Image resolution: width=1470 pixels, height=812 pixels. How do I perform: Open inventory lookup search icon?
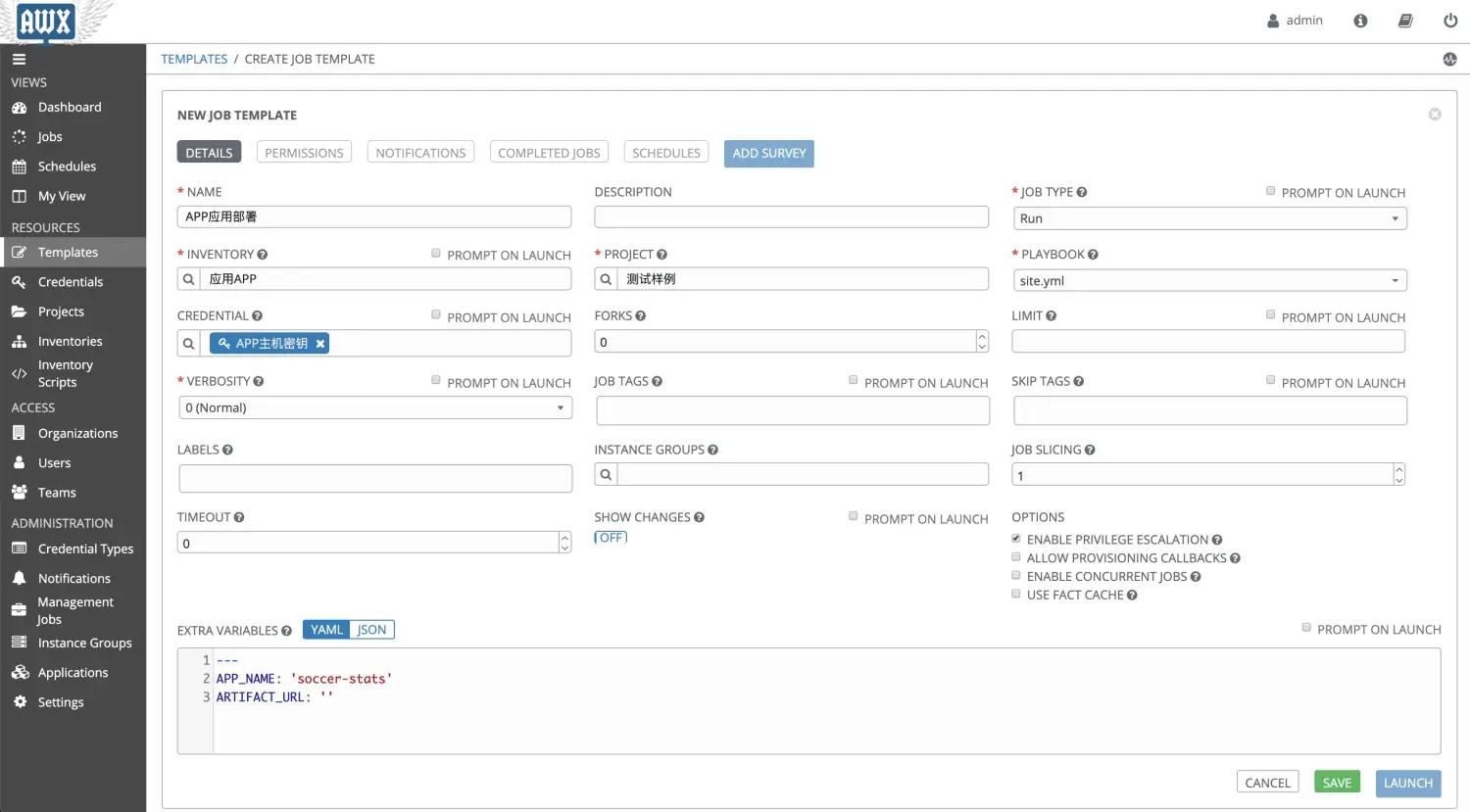tap(189, 279)
